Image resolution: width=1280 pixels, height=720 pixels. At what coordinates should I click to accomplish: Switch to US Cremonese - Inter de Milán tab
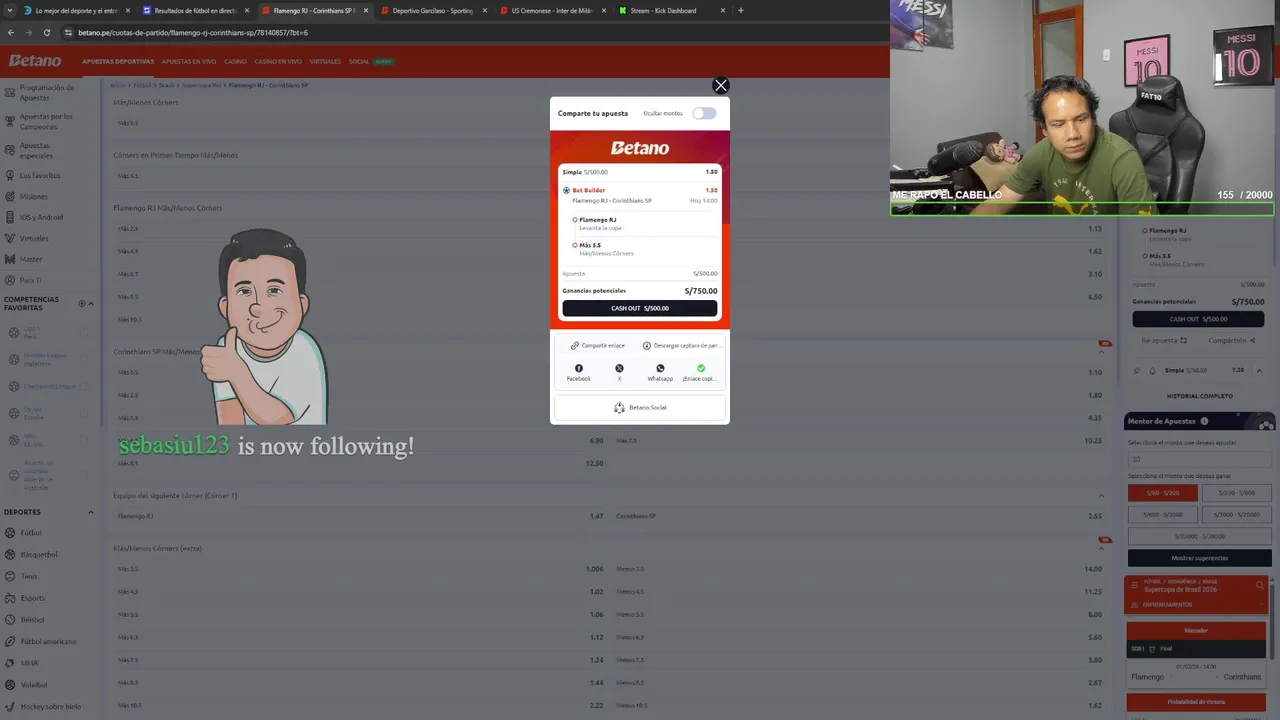pos(551,10)
